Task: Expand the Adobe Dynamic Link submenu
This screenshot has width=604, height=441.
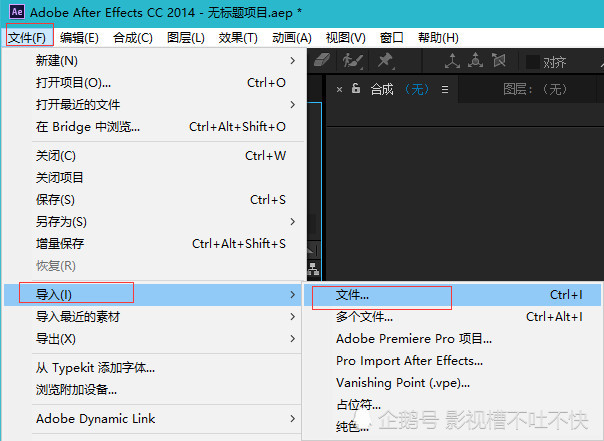Action: [154, 419]
